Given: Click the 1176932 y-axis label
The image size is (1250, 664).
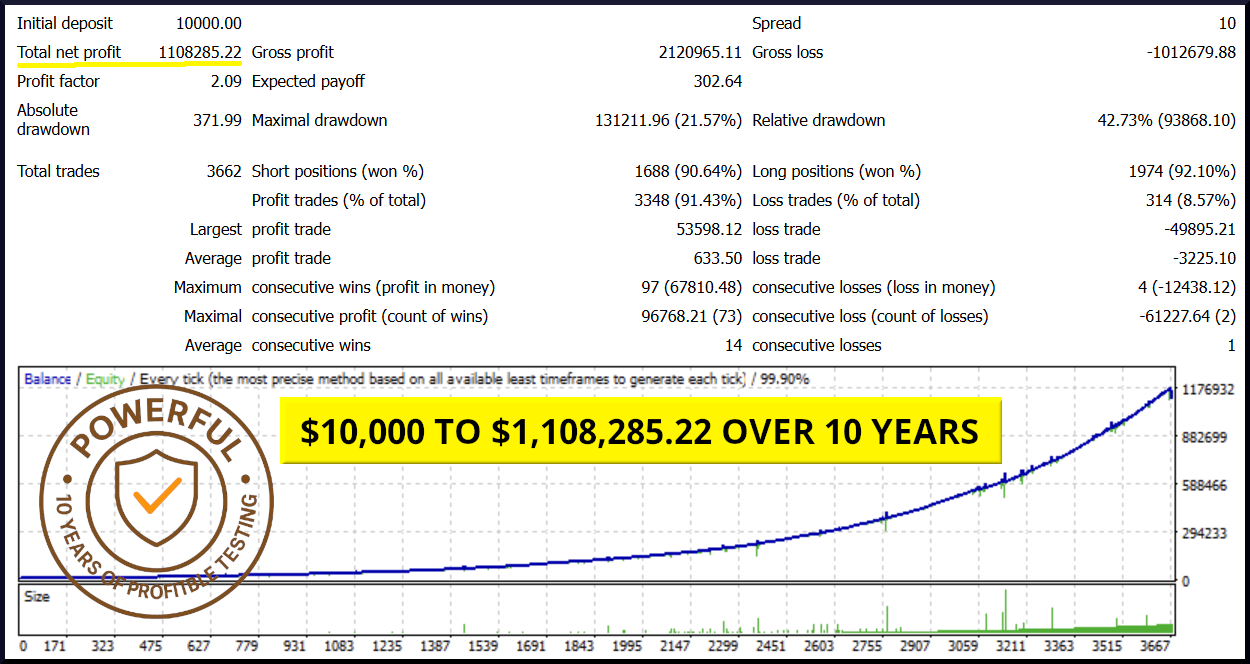Looking at the screenshot, I should [1207, 389].
